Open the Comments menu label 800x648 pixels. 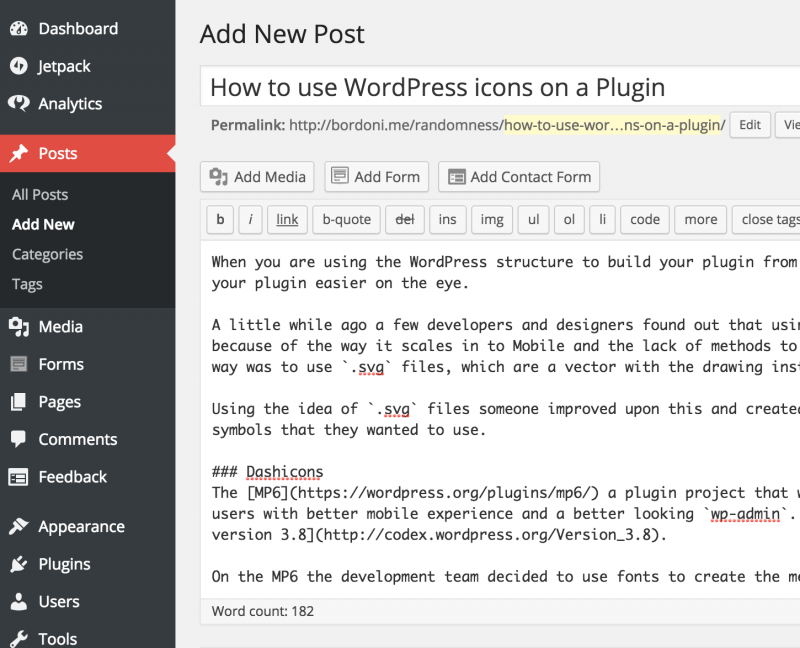78,439
